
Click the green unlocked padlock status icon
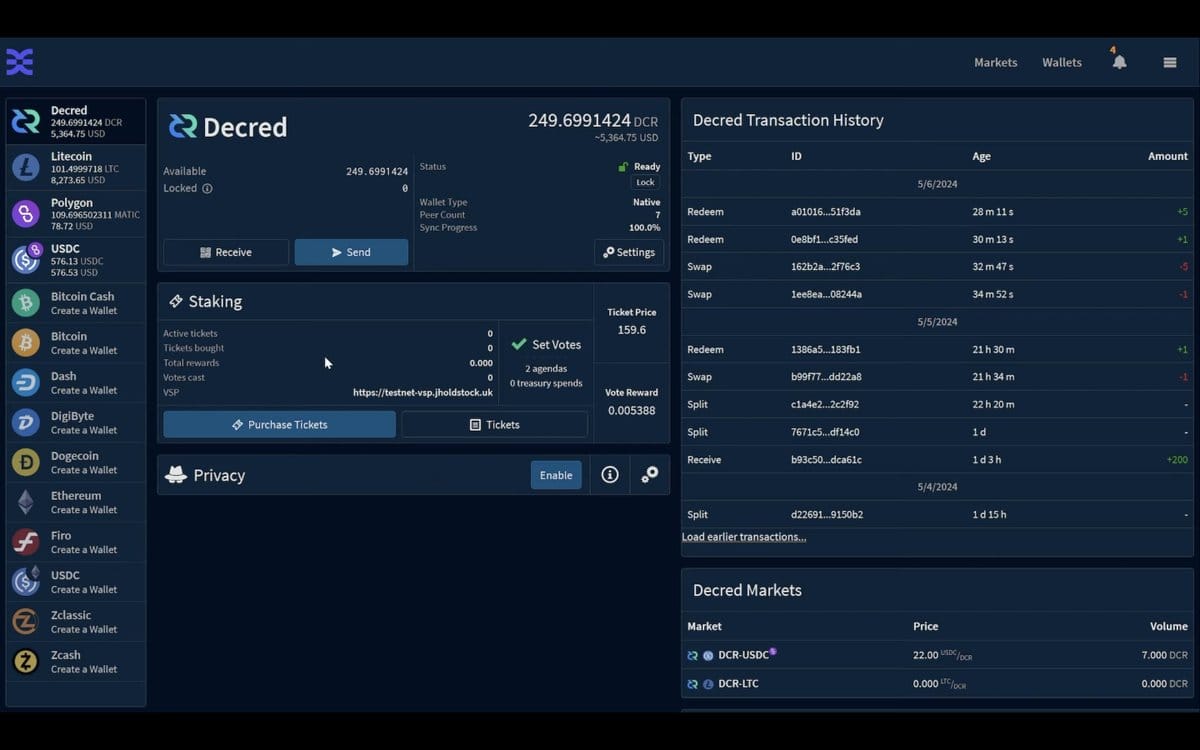pyautogui.click(x=623, y=167)
